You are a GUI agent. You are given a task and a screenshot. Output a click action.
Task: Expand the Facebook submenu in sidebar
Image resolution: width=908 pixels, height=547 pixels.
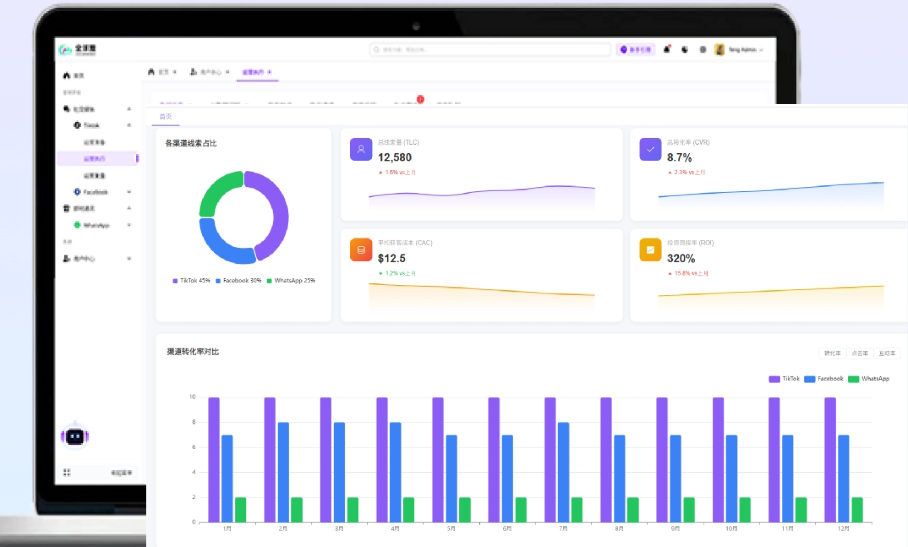(x=128, y=191)
